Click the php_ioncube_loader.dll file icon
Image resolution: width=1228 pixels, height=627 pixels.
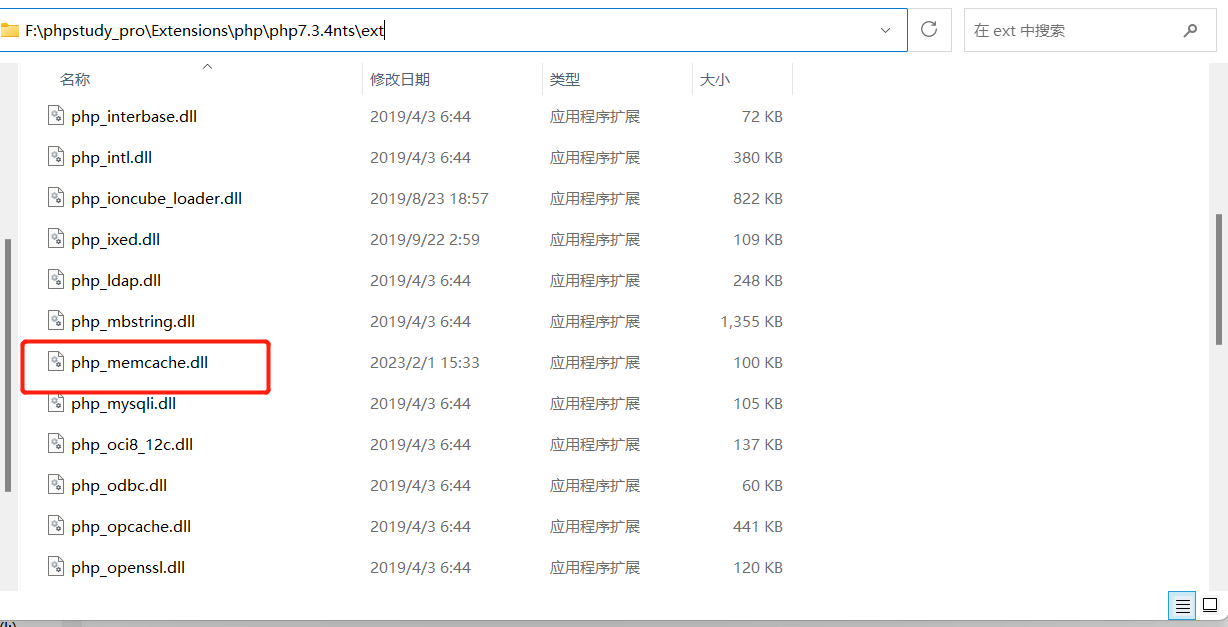coord(56,198)
